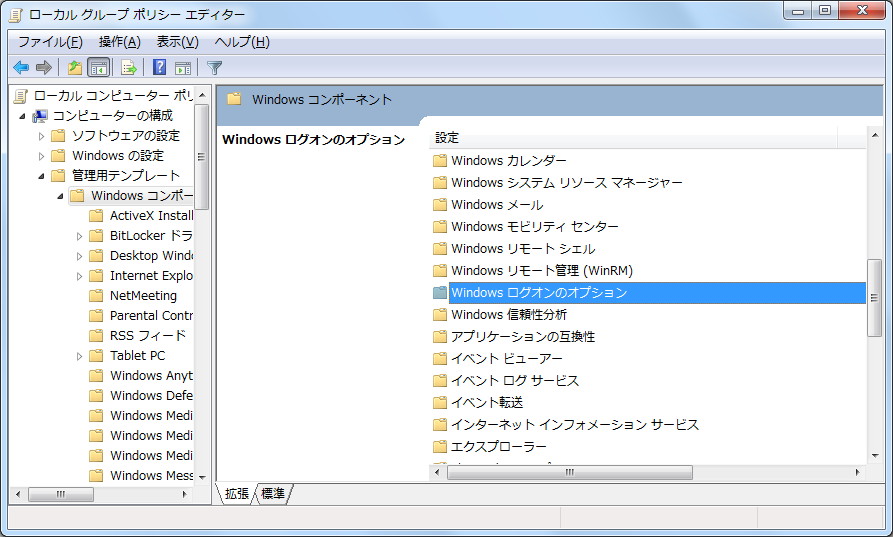Select Windows Anytime in the tree
Viewport: 893px width, 537px height.
coord(151,375)
